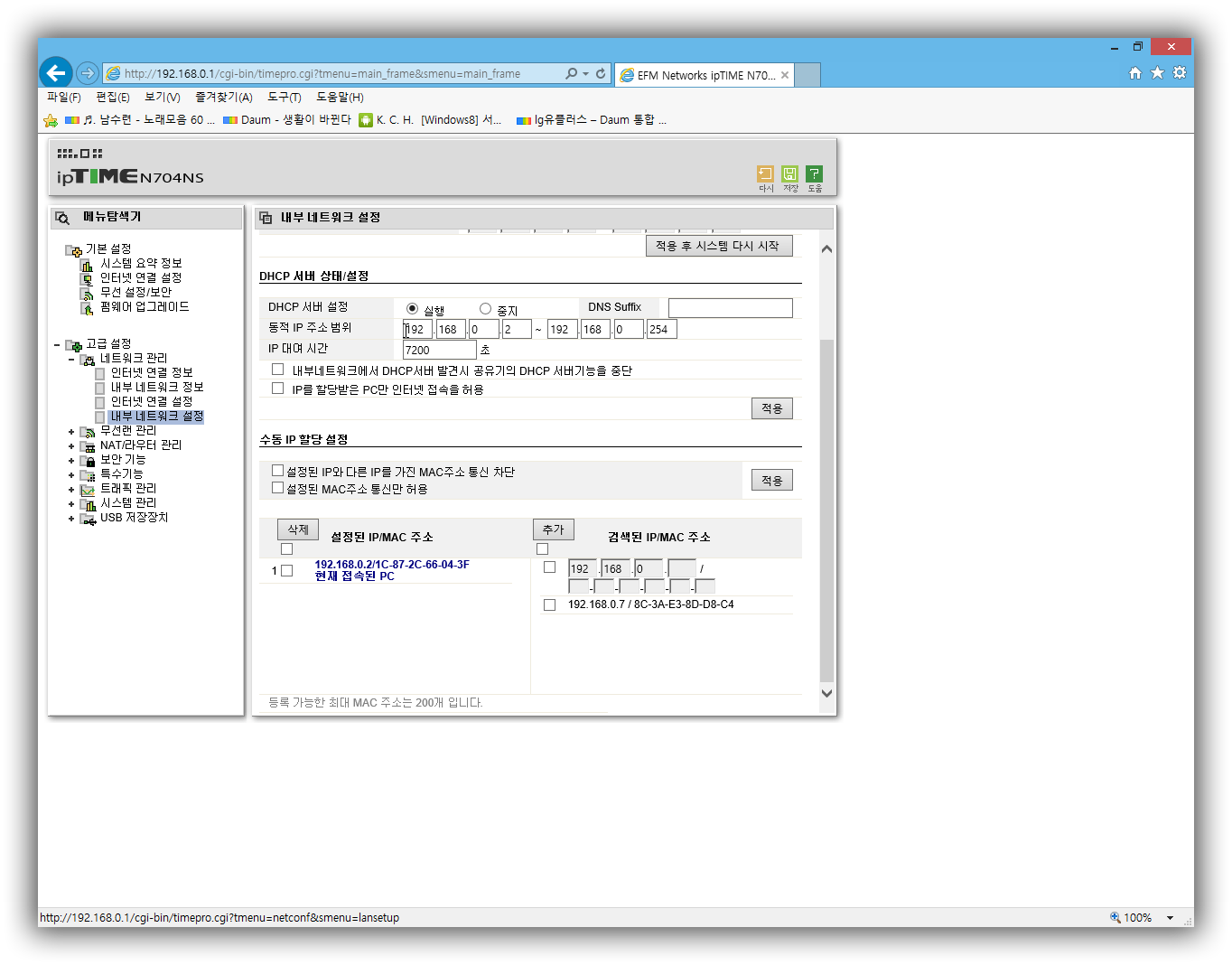Expand the USB 저장장치 tree node

point(71,519)
